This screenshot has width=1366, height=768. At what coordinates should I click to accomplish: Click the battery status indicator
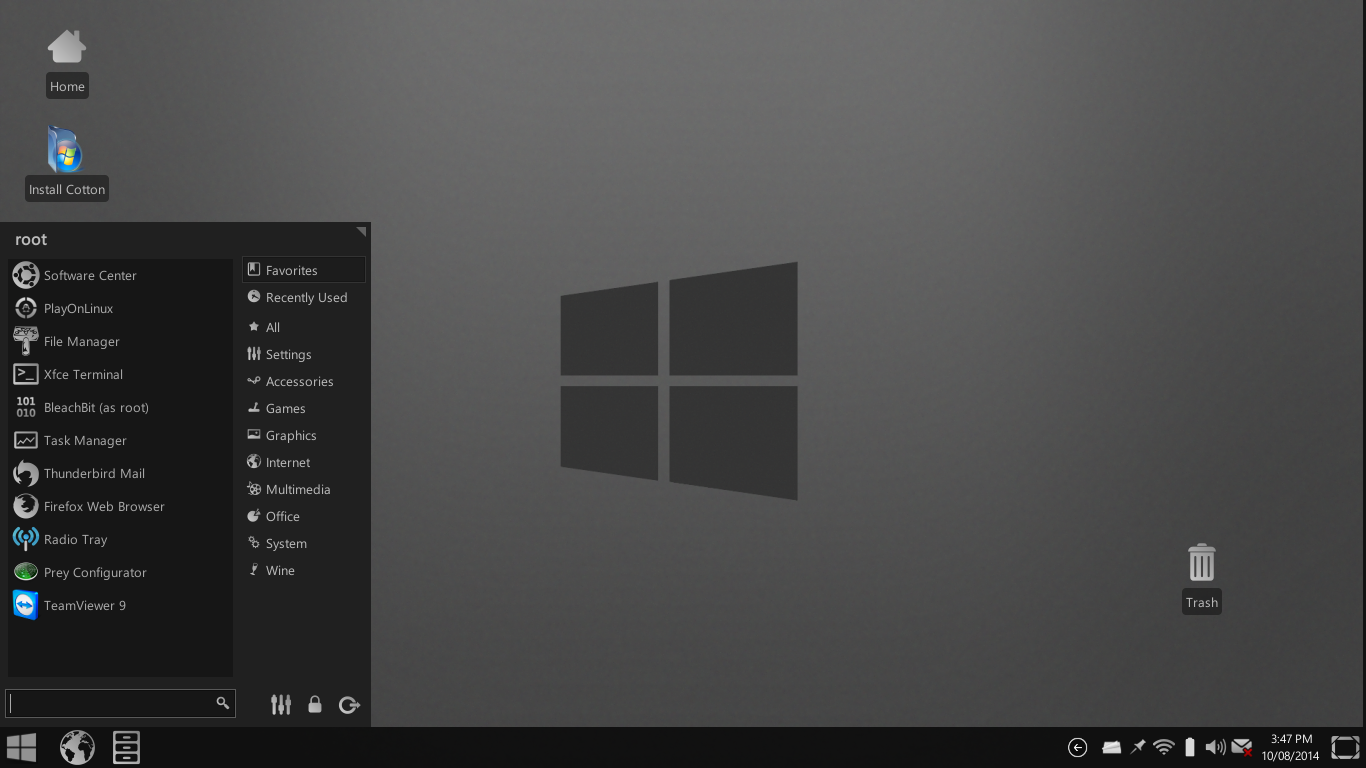(1190, 747)
